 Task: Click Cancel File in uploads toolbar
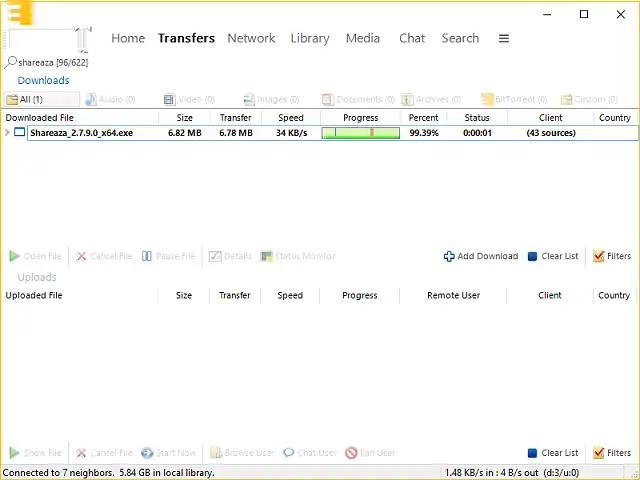tap(104, 453)
